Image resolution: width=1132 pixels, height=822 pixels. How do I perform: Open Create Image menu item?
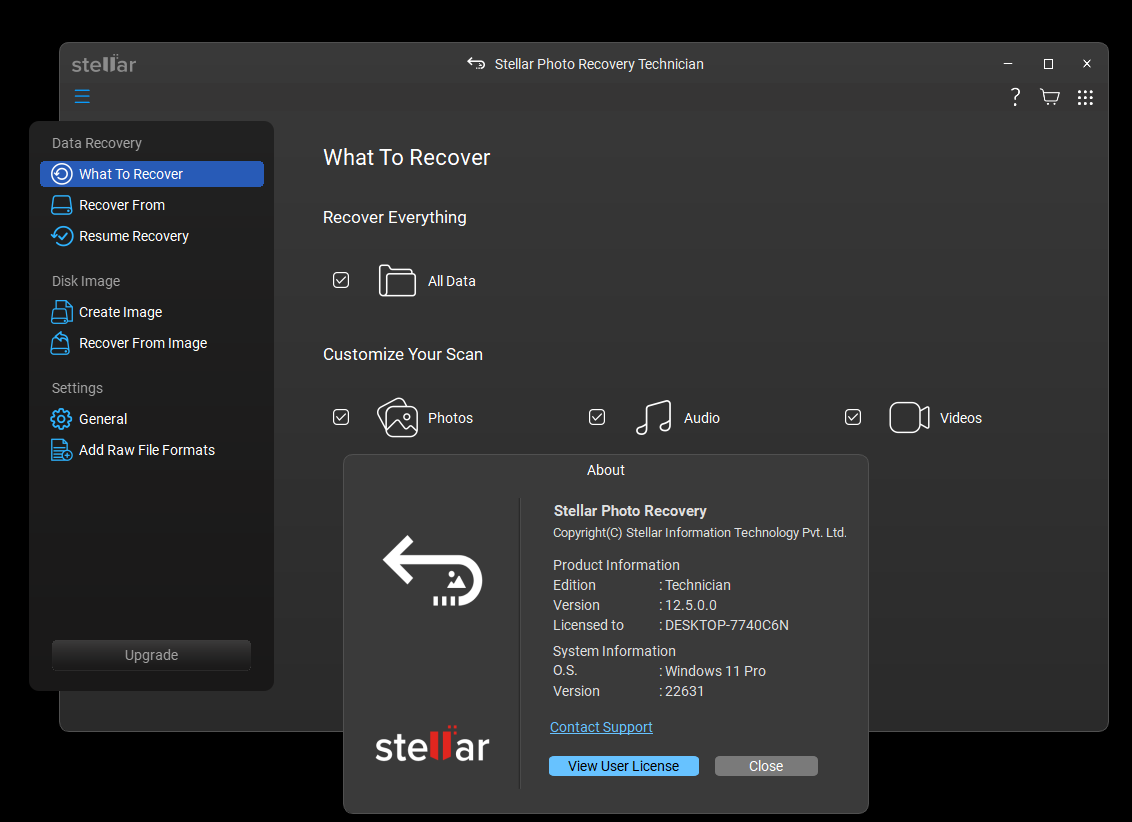click(x=152, y=312)
